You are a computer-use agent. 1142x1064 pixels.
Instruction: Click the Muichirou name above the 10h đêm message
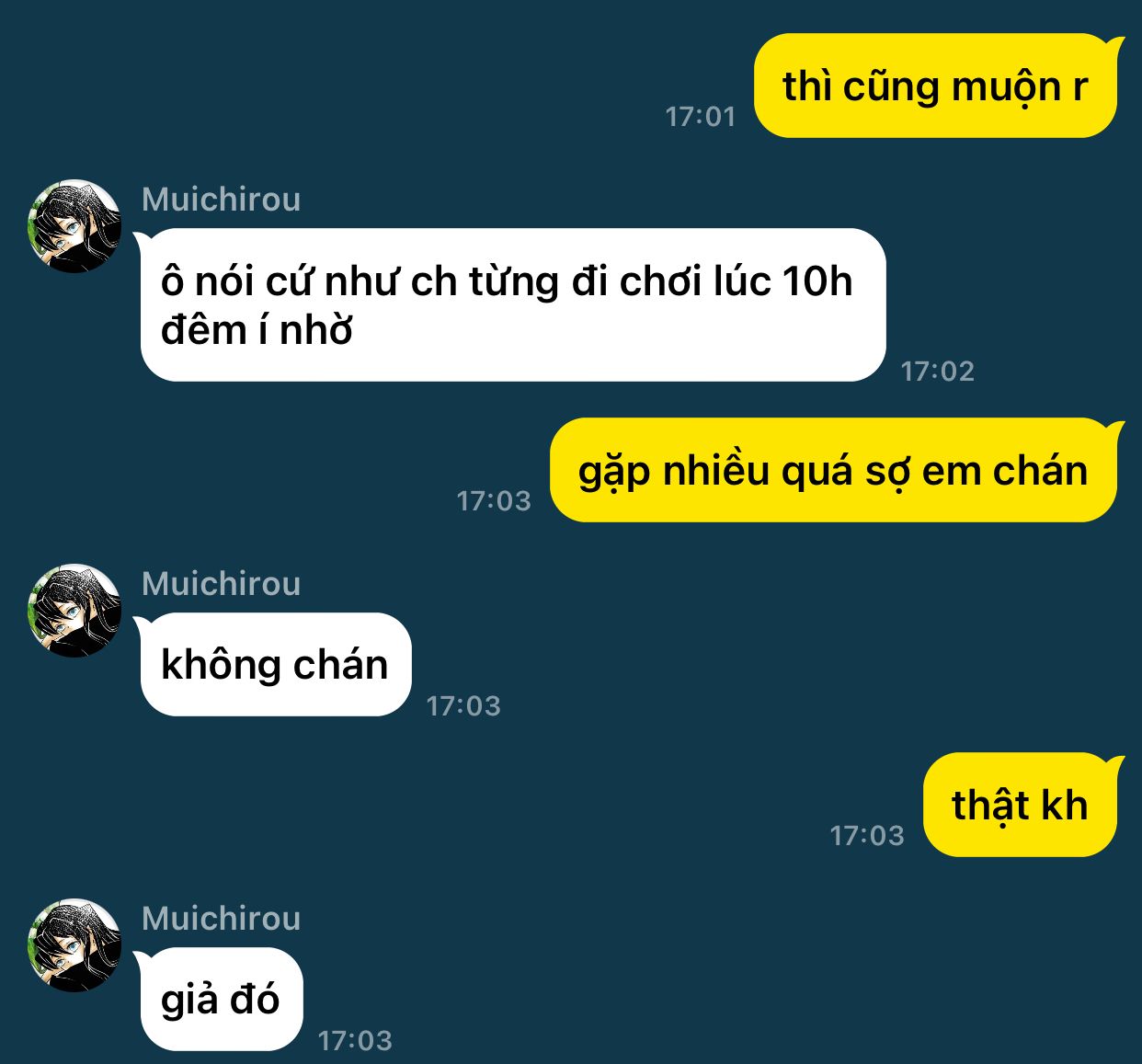pos(222,200)
